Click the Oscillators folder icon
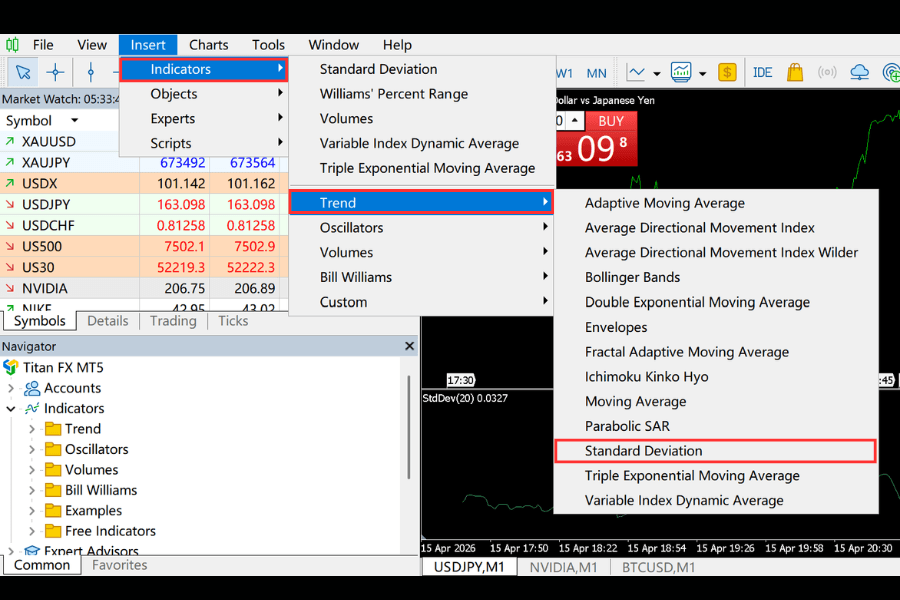This screenshot has height=600, width=900. [x=53, y=449]
